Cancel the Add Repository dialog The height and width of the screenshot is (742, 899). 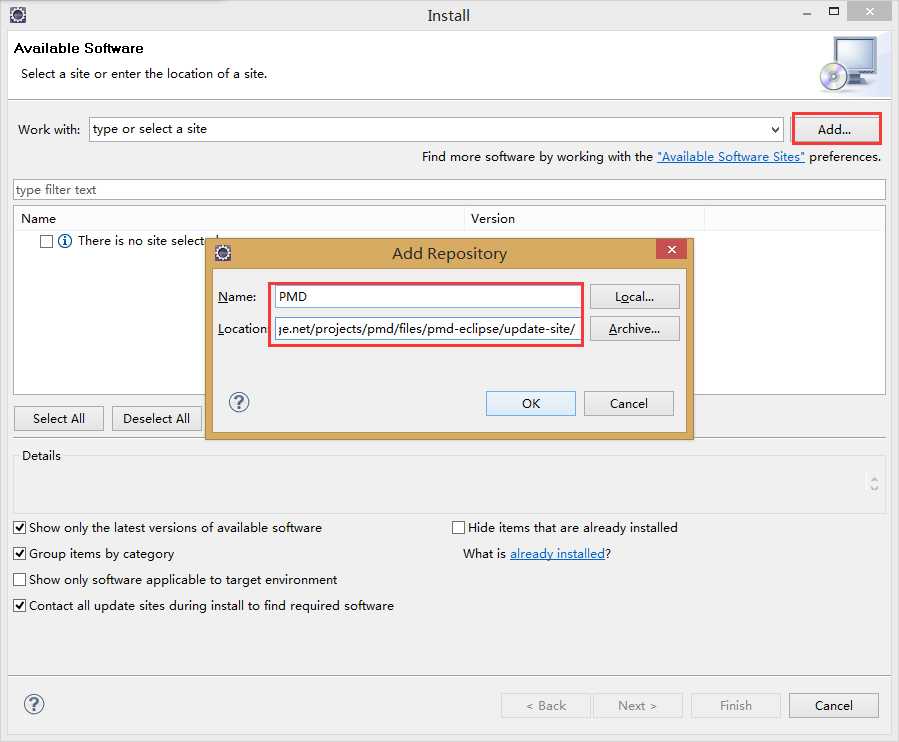coord(628,403)
